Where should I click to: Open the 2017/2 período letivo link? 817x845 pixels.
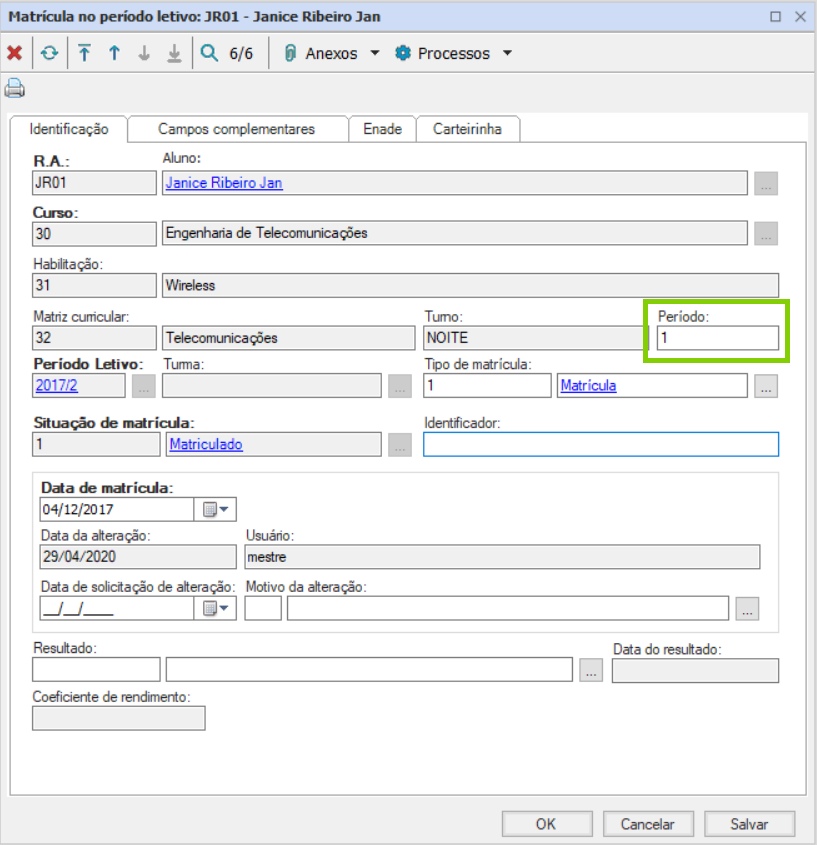click(x=57, y=385)
